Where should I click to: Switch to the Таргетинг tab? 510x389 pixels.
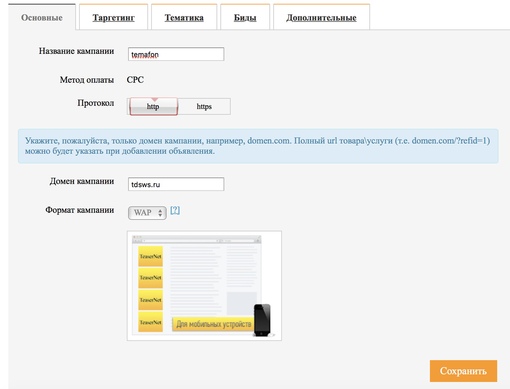113,18
